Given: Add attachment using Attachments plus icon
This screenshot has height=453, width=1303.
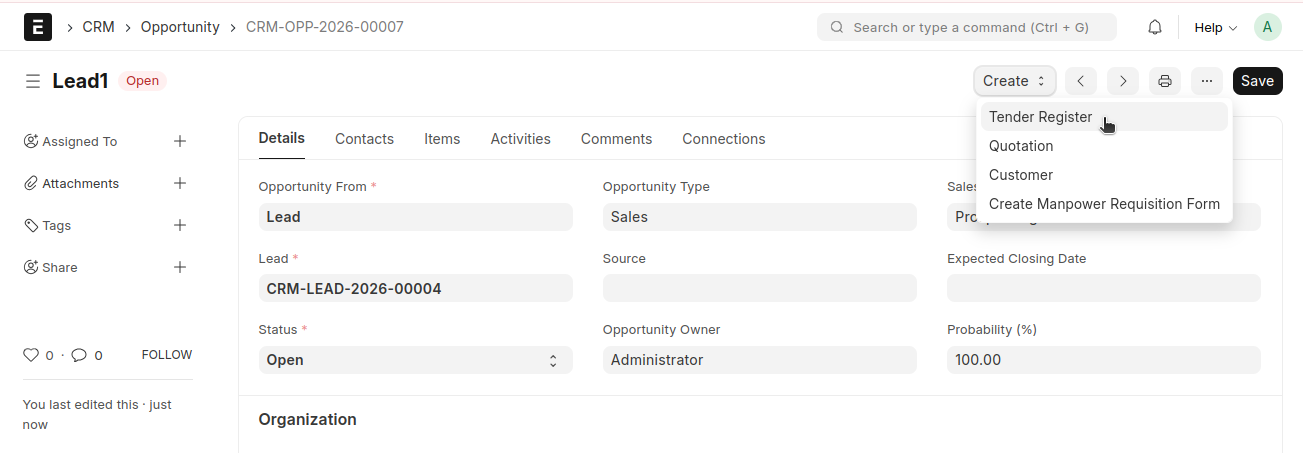Looking at the screenshot, I should pos(180,183).
